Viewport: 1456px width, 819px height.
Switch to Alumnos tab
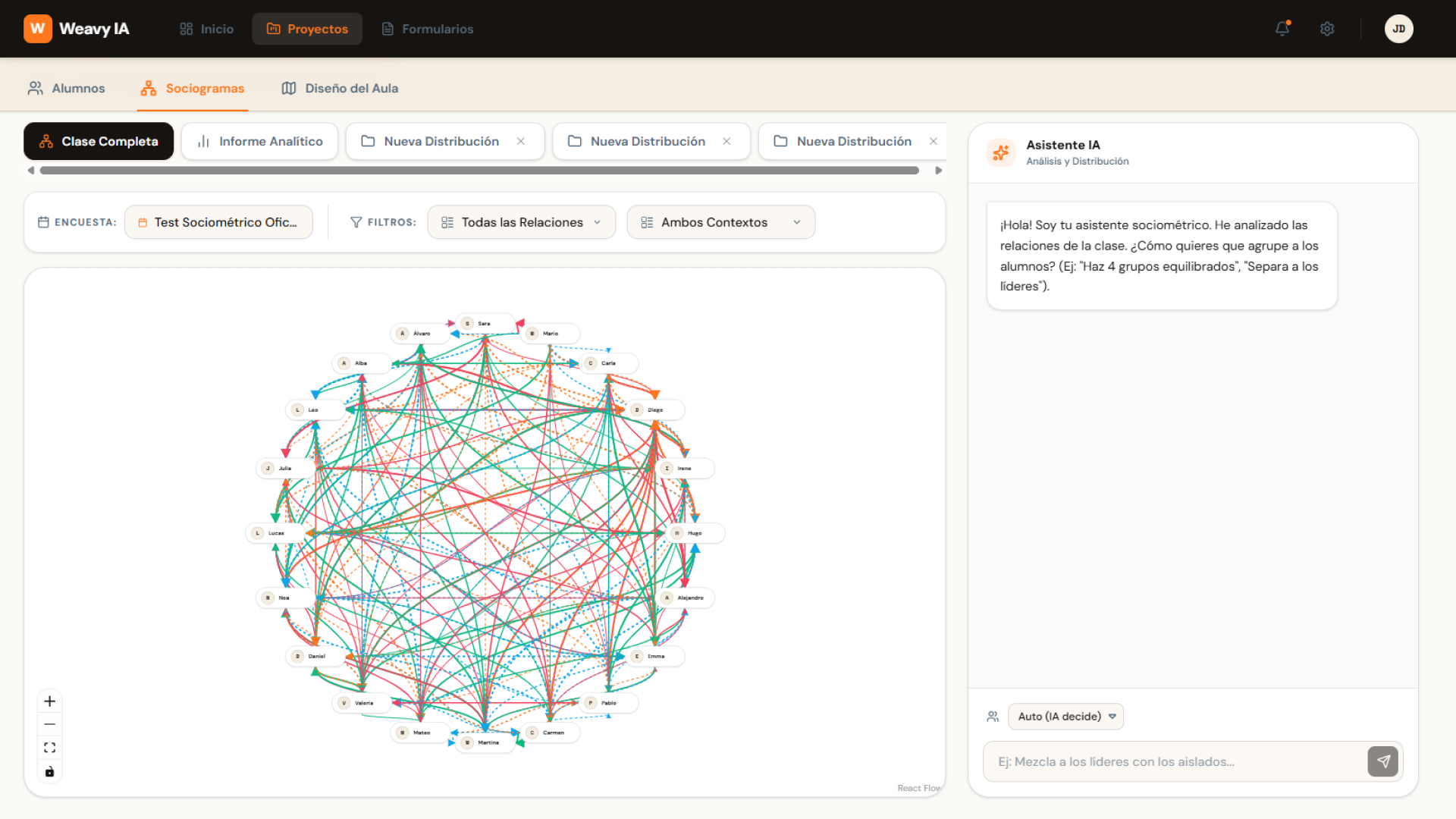[67, 88]
